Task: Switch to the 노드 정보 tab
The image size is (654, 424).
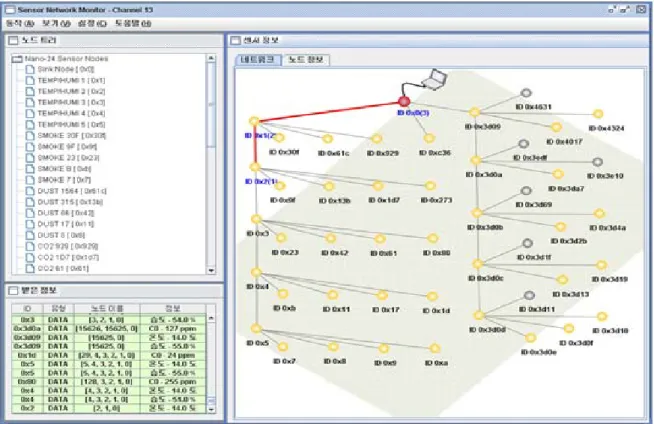Action: tap(306, 60)
